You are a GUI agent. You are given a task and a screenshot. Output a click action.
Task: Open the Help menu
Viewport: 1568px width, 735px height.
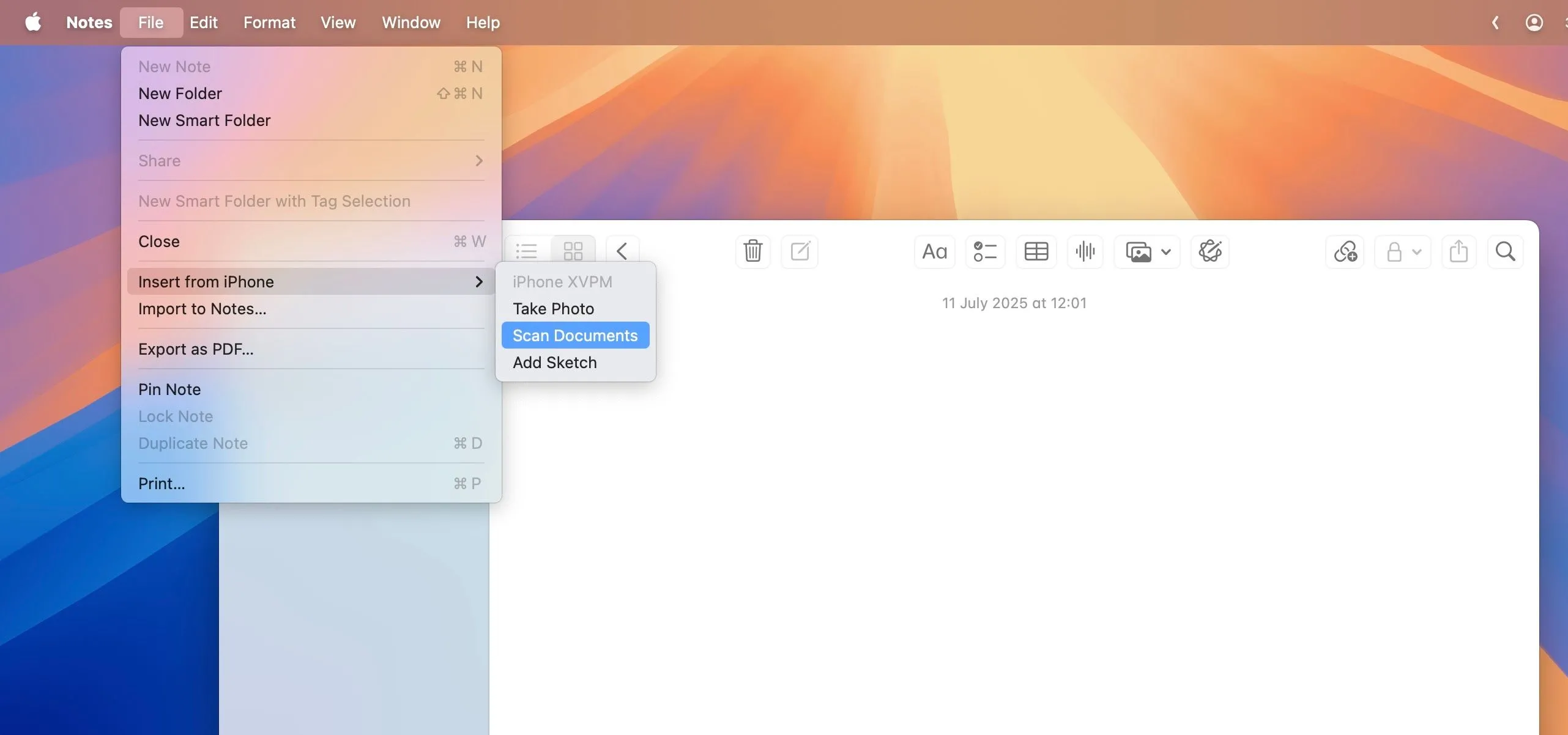click(483, 23)
